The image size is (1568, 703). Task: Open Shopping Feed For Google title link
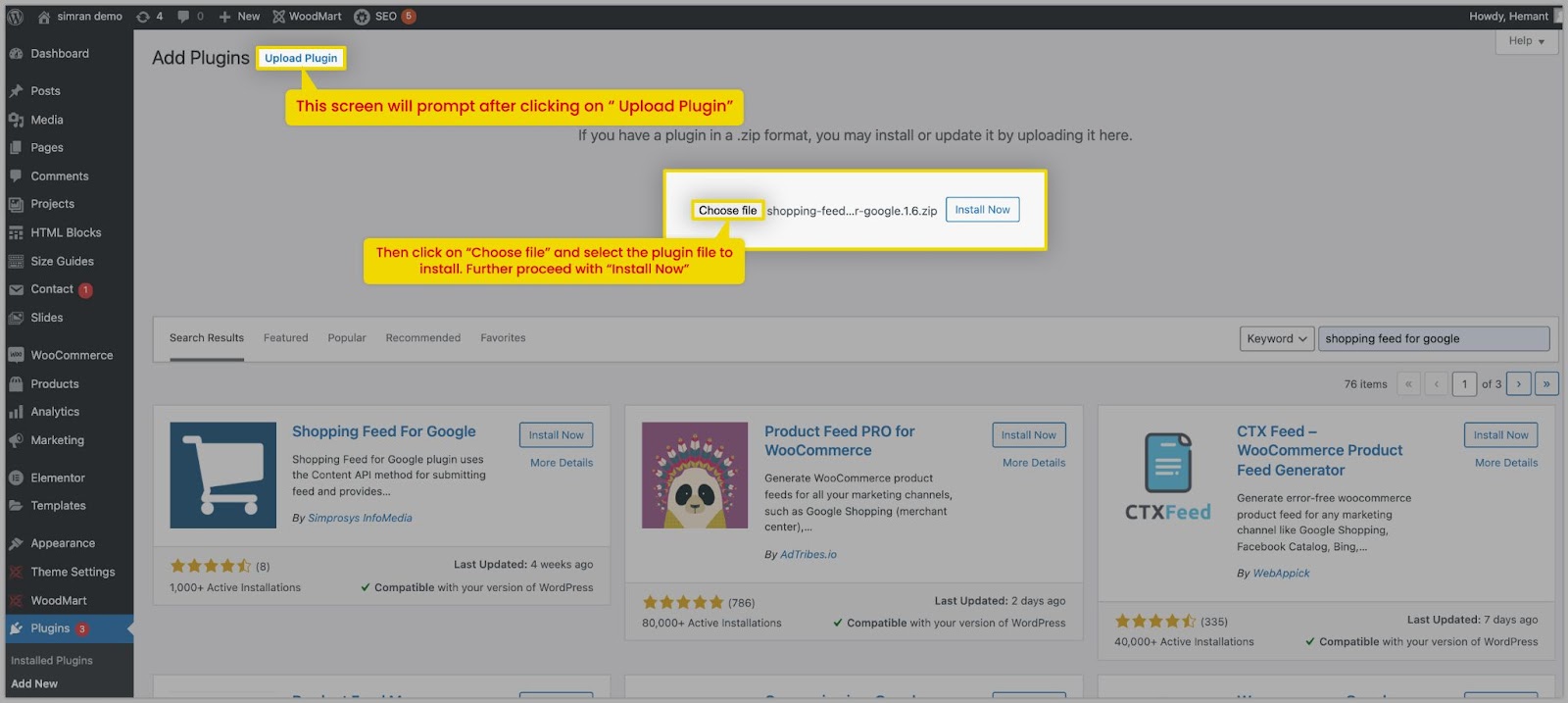pos(384,431)
